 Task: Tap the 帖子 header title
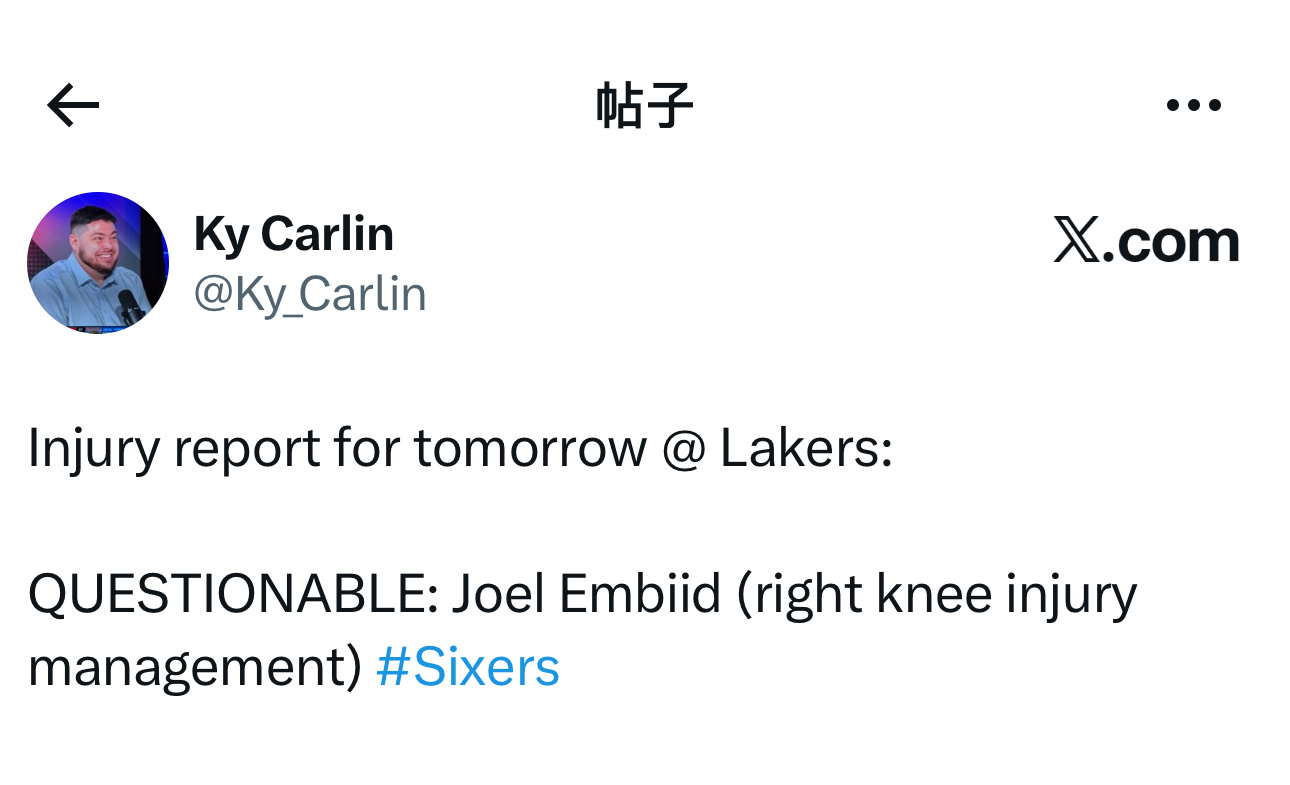644,105
